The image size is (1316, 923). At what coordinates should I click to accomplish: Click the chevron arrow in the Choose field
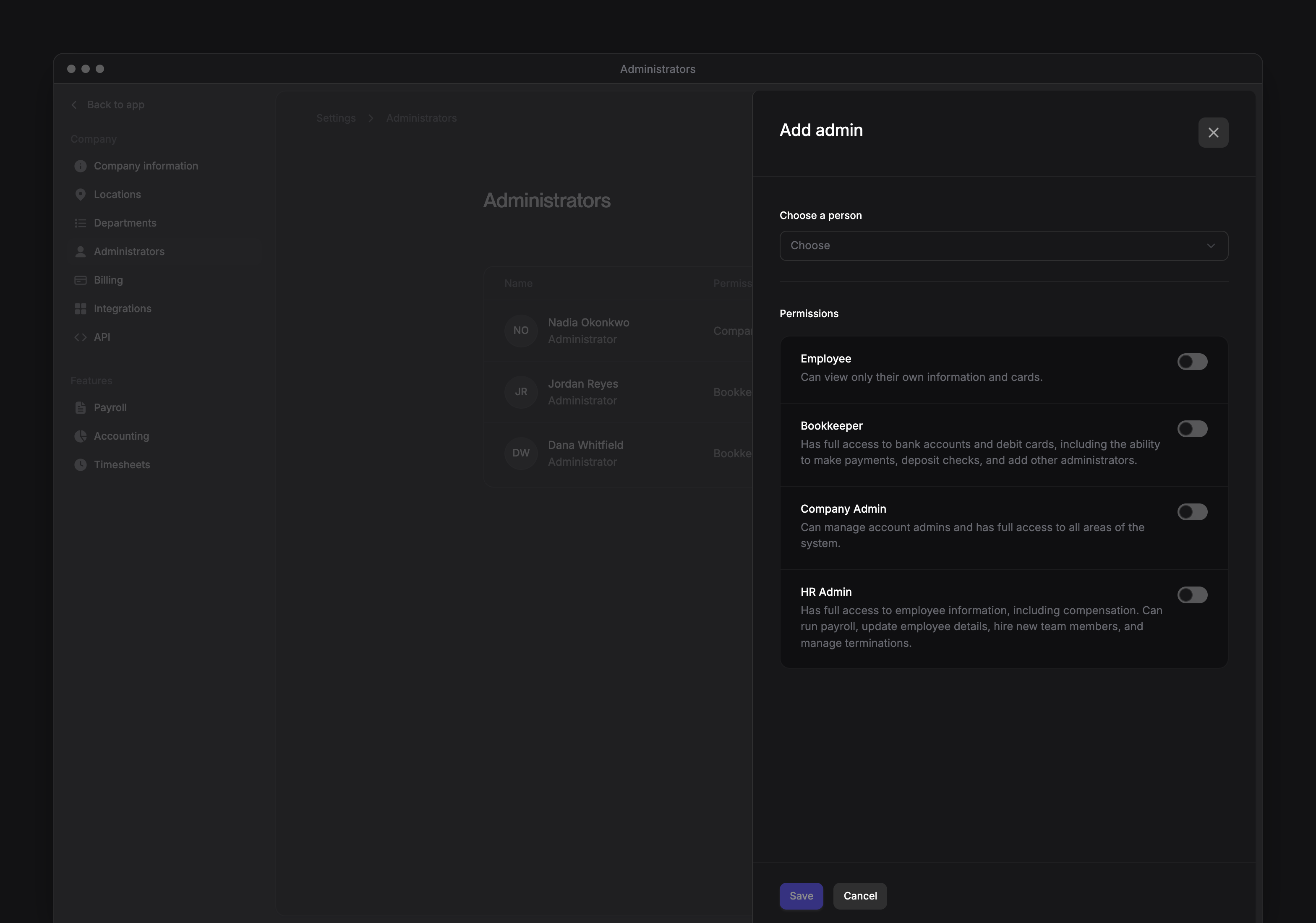click(x=1211, y=246)
